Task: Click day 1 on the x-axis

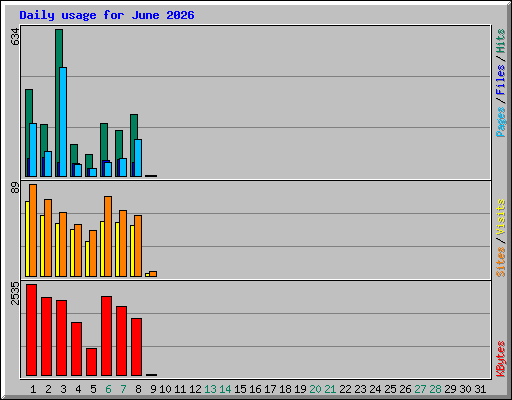Action: [x=33, y=389]
